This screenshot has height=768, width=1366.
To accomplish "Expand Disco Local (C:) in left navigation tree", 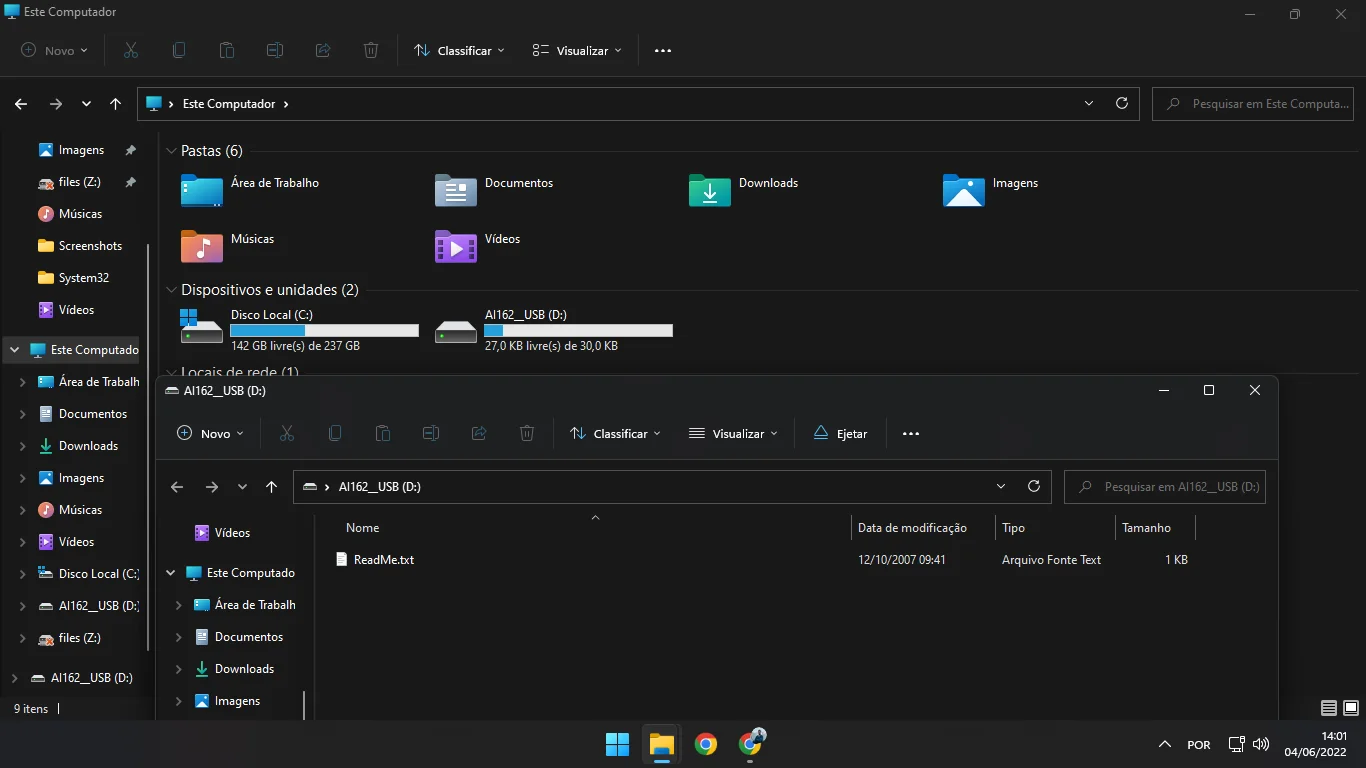I will [23, 574].
